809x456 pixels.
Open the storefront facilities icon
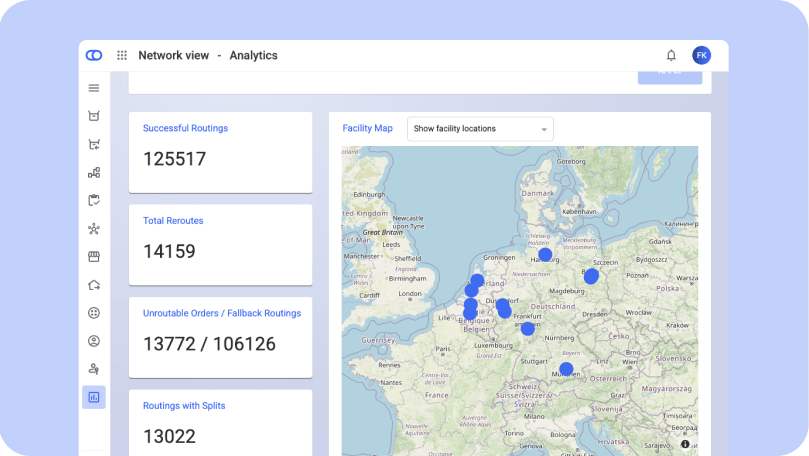(94, 256)
